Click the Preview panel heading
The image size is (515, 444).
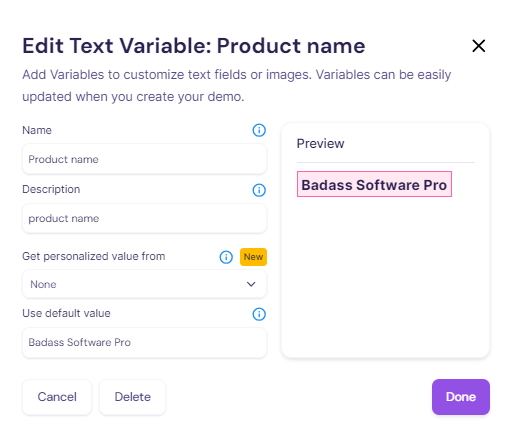pos(320,144)
